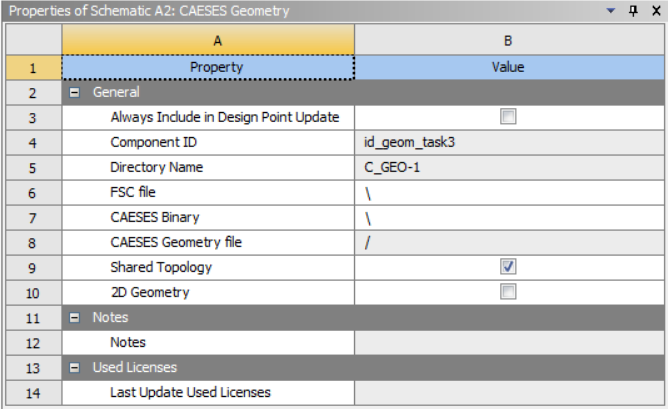Uncheck the Shared Topology checkbox
The image size is (668, 409).
508,267
